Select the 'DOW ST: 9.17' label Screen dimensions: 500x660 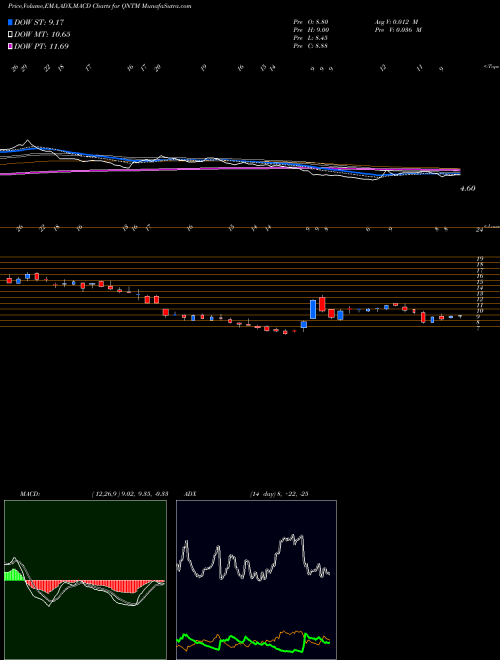39,22
